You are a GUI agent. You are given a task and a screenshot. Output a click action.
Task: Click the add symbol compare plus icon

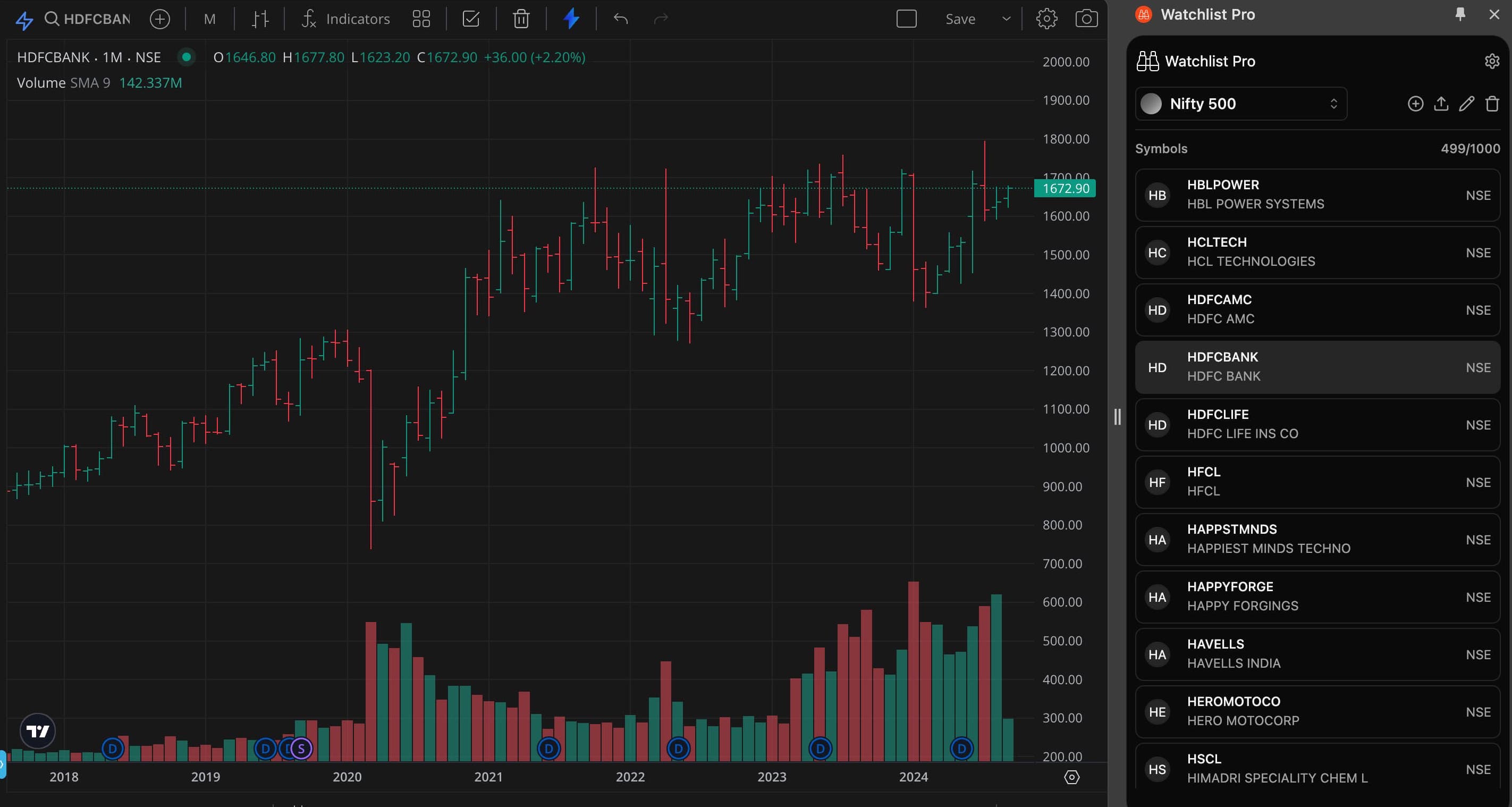159,19
